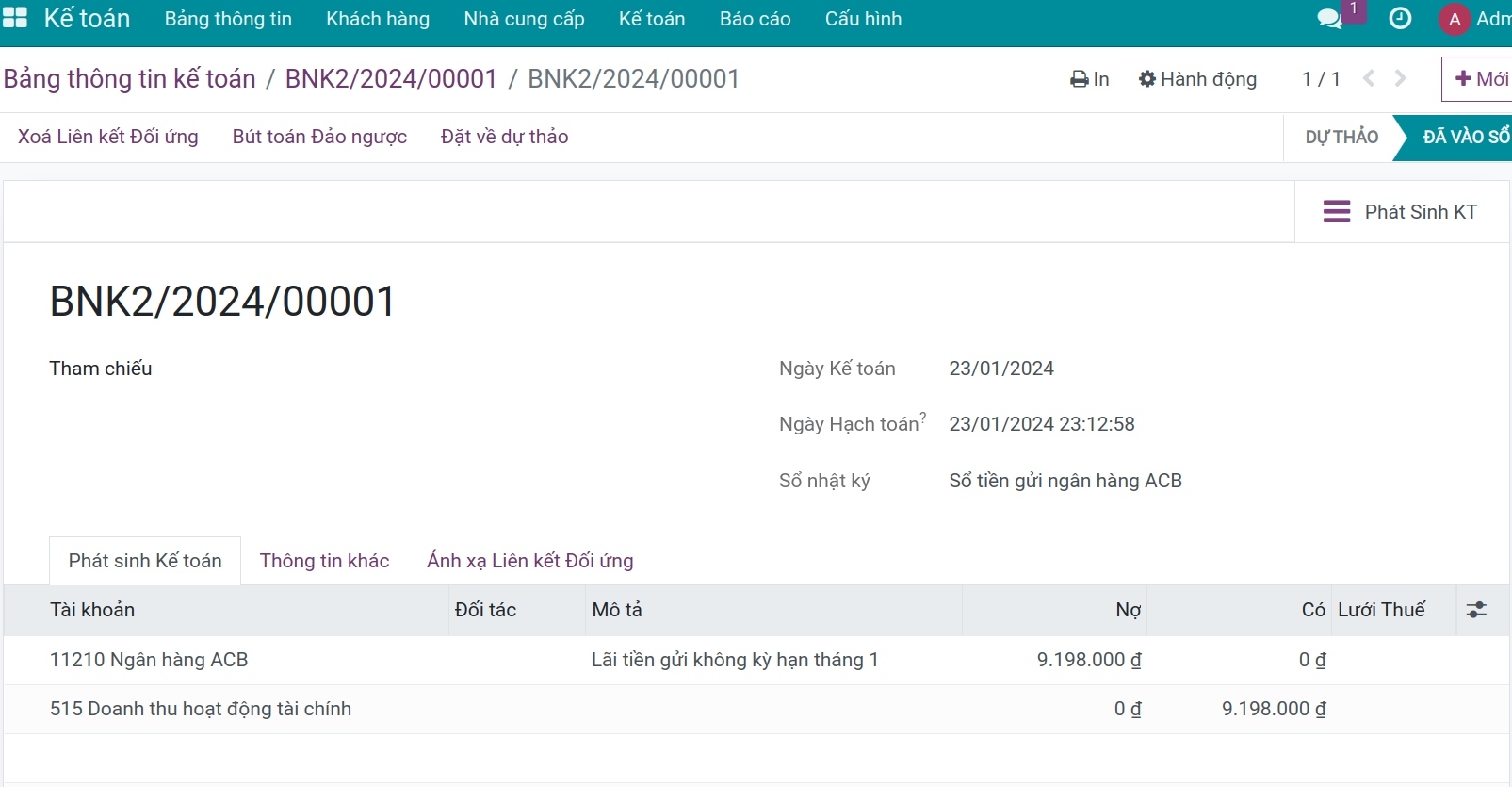Click the Admin user avatar
1512x787 pixels.
coord(1455,20)
